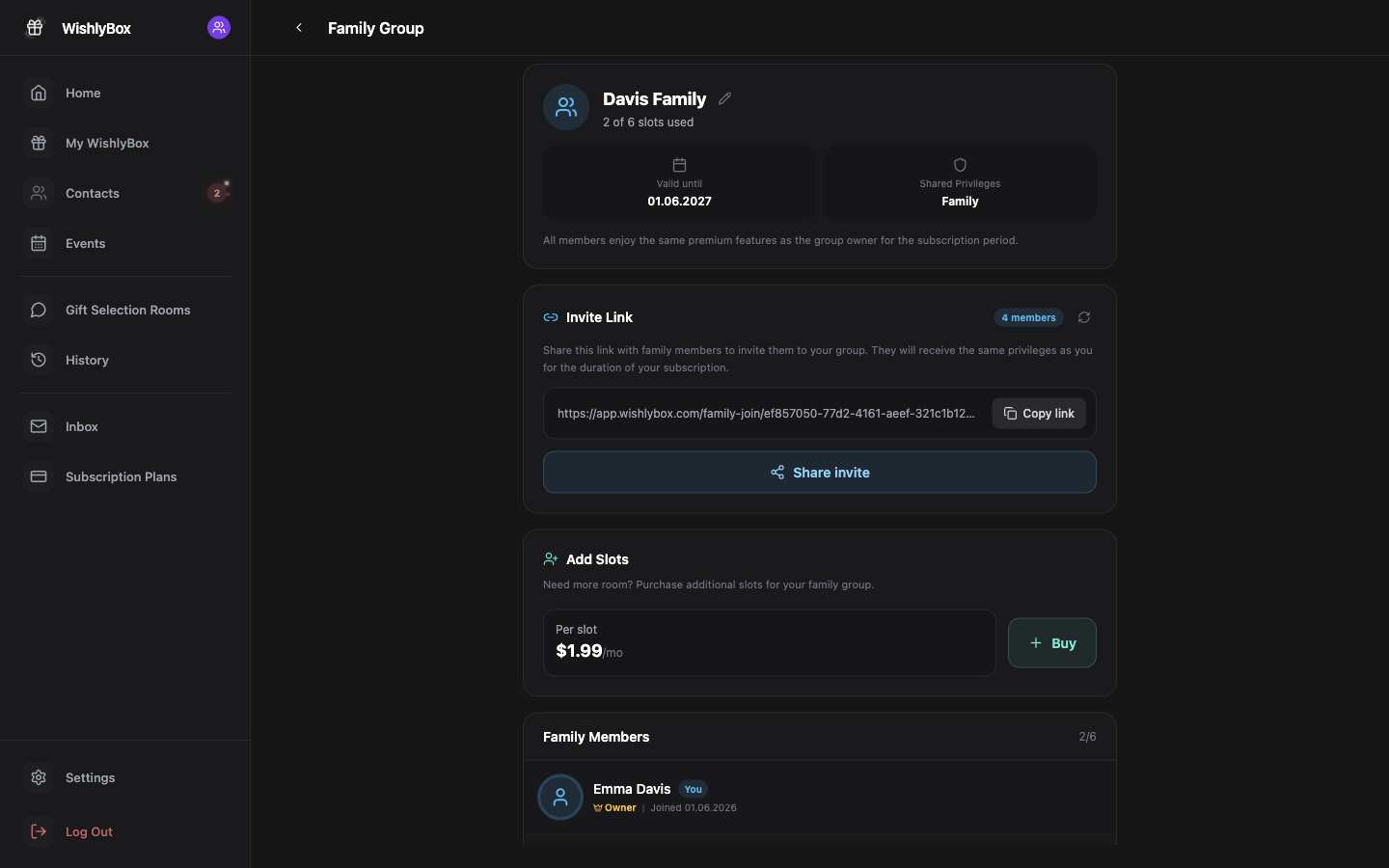Click the Settings gear icon
Viewport: 1389px width, 868px height.
click(x=39, y=777)
